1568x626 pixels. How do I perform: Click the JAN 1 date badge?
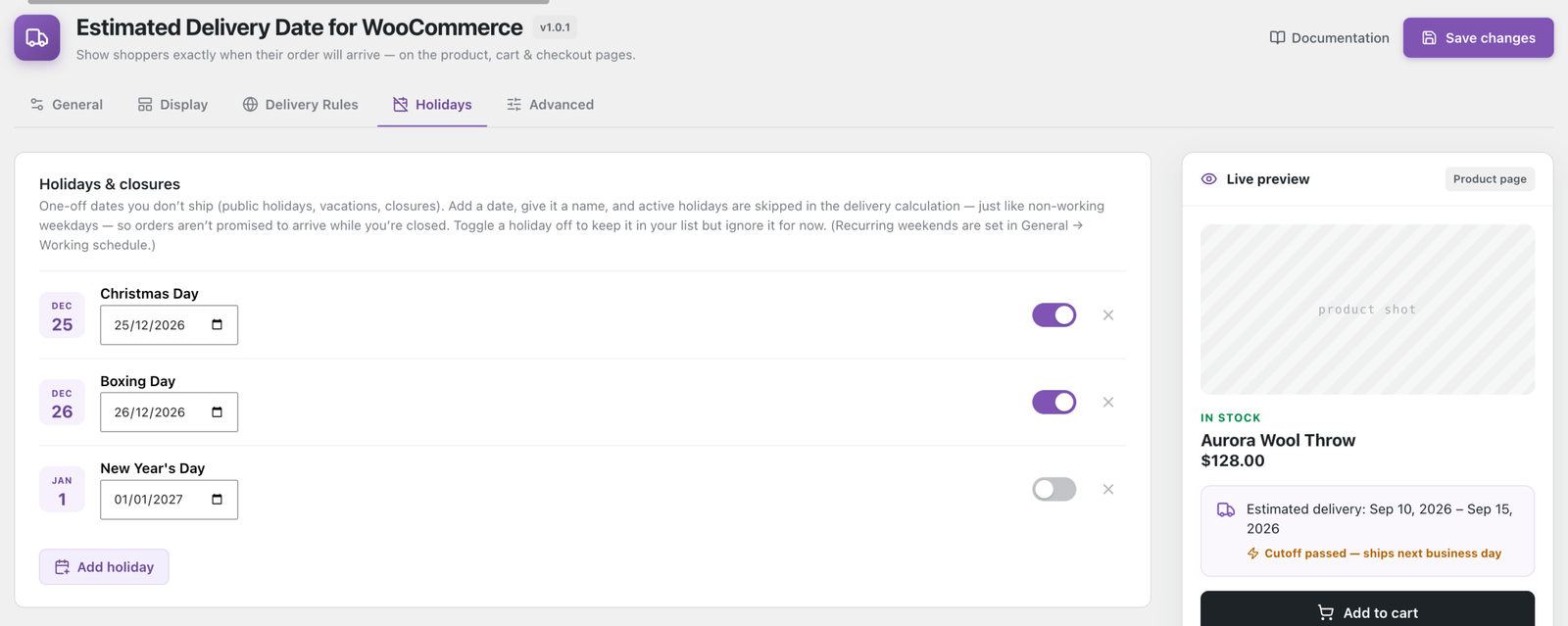pos(62,490)
